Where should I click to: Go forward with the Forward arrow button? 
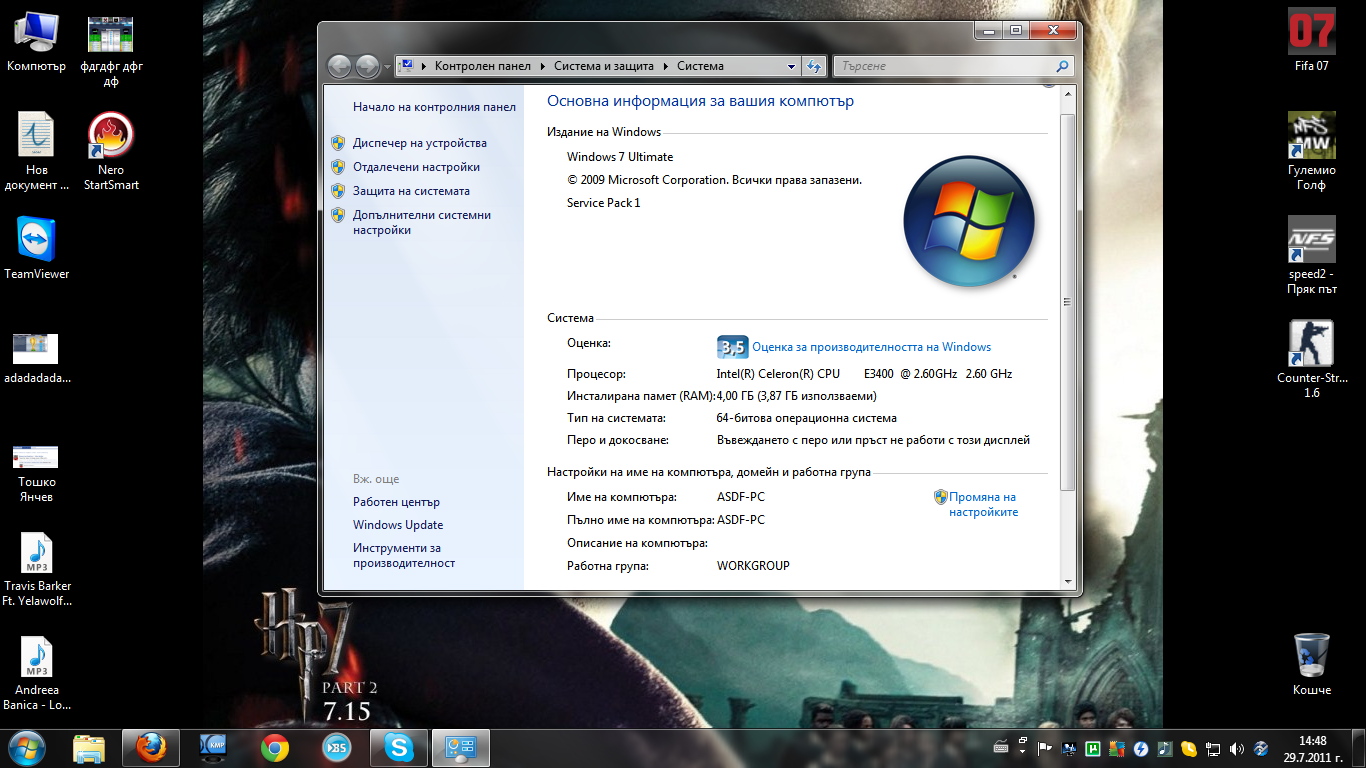367,66
